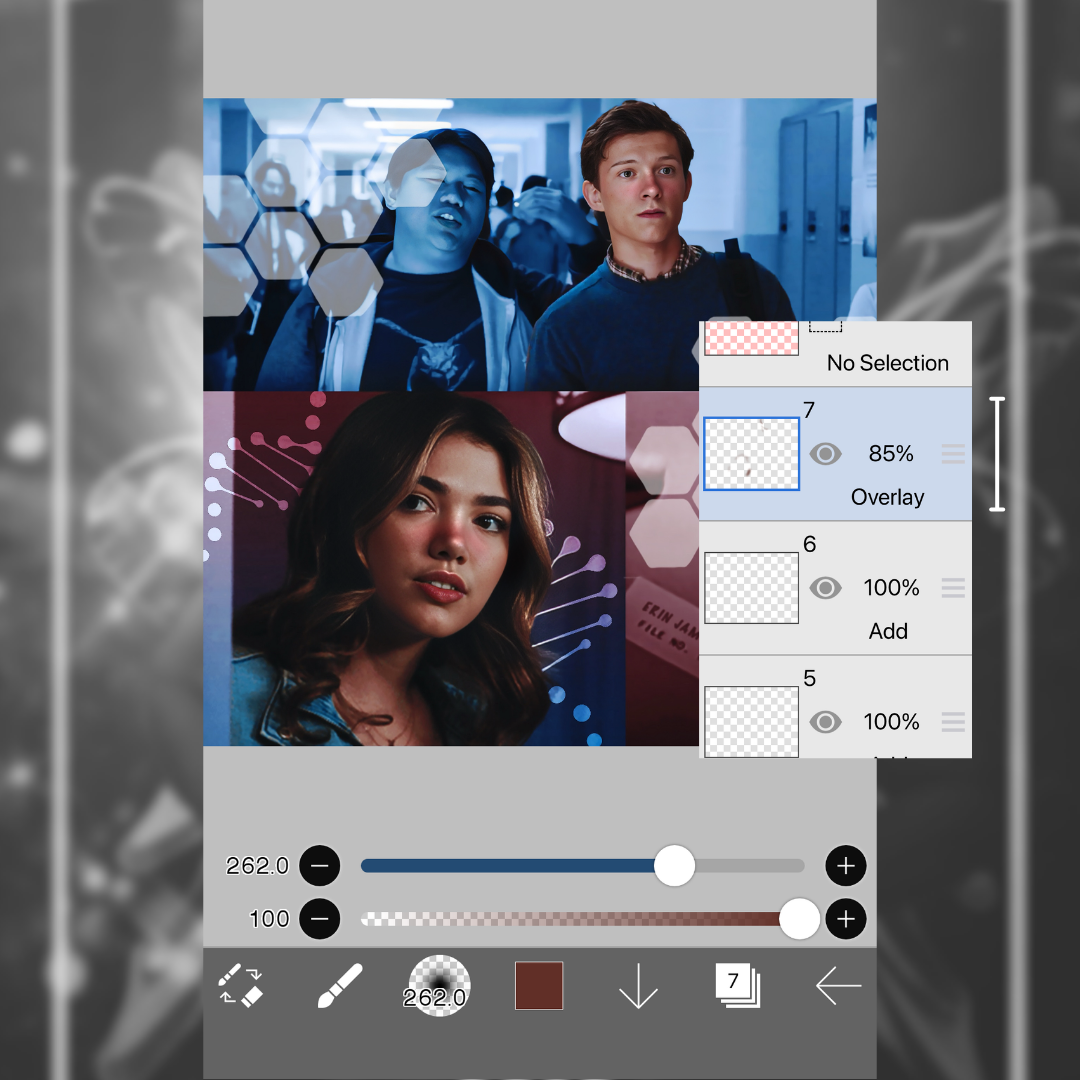Image resolution: width=1080 pixels, height=1080 pixels.
Task: Decrease opacity with minus button
Action: pyautogui.click(x=320, y=919)
